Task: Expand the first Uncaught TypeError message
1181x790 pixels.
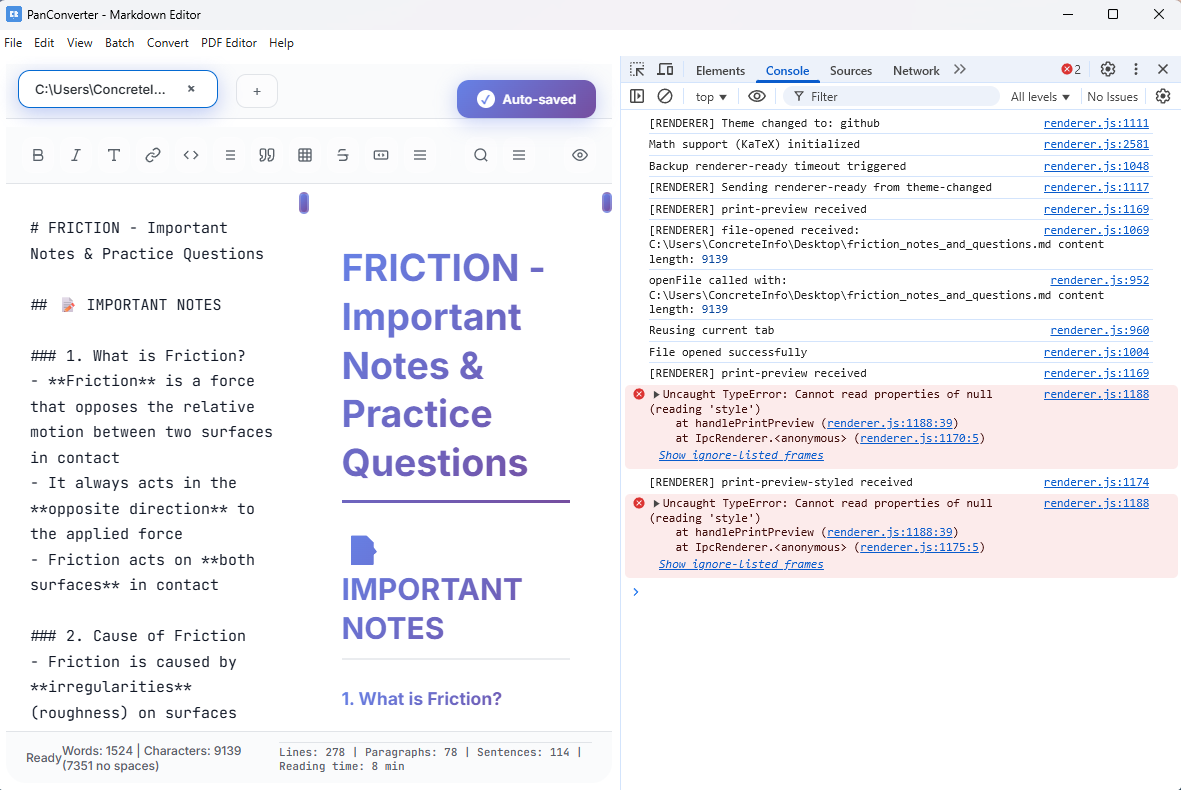Action: click(x=656, y=395)
